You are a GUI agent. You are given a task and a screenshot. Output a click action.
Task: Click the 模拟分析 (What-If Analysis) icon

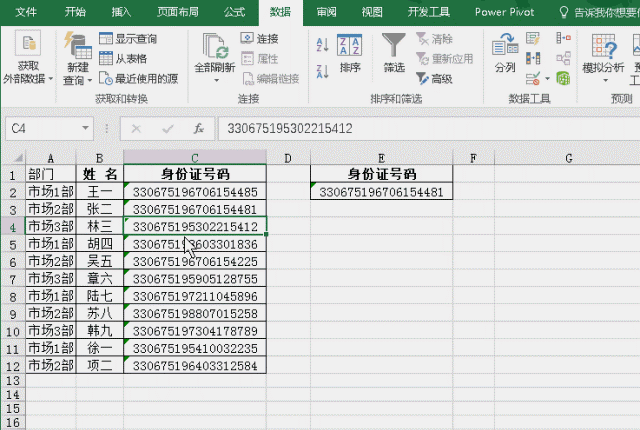[602, 46]
